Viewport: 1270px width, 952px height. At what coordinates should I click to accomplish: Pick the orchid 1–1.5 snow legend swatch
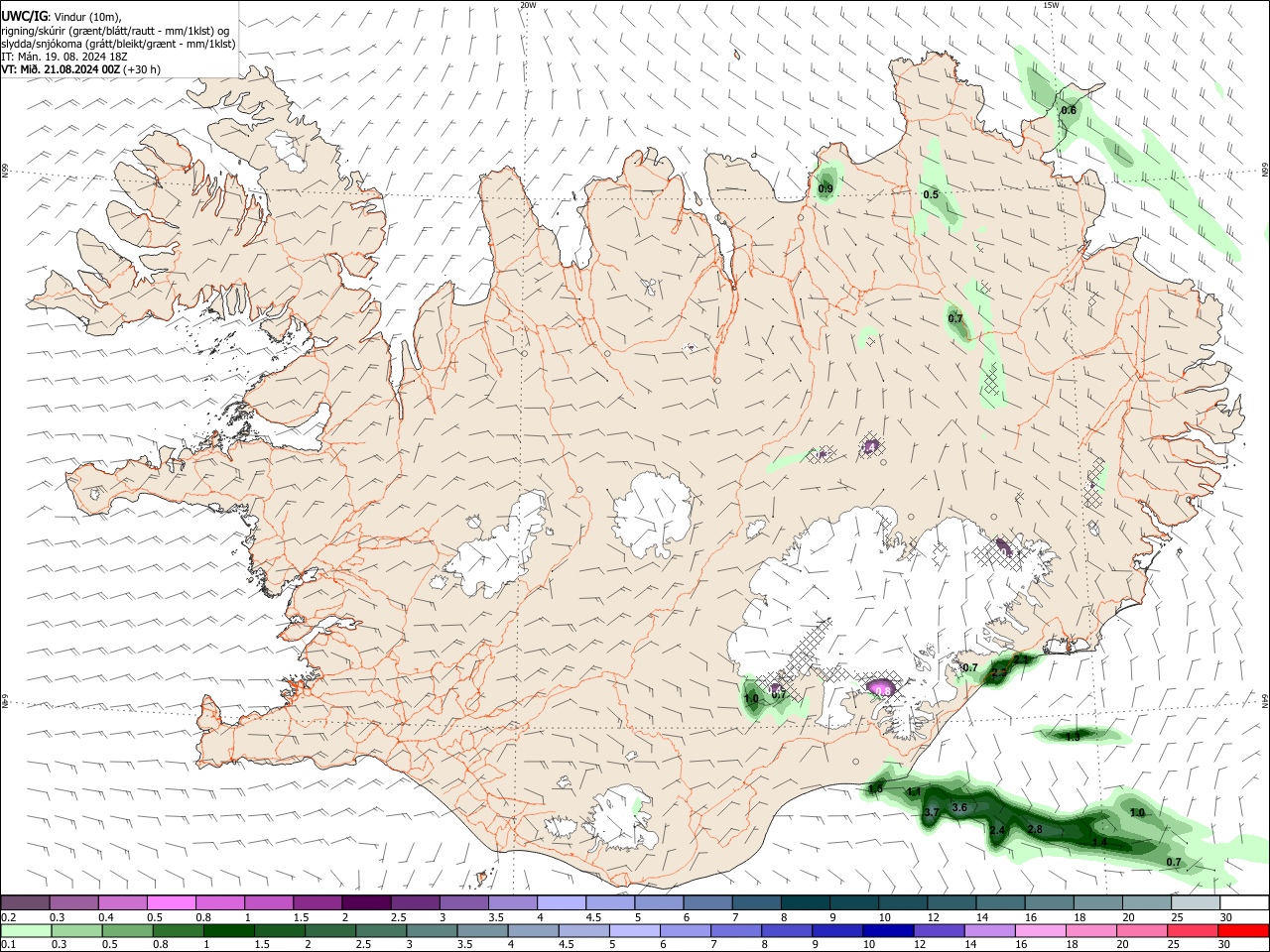click(269, 902)
